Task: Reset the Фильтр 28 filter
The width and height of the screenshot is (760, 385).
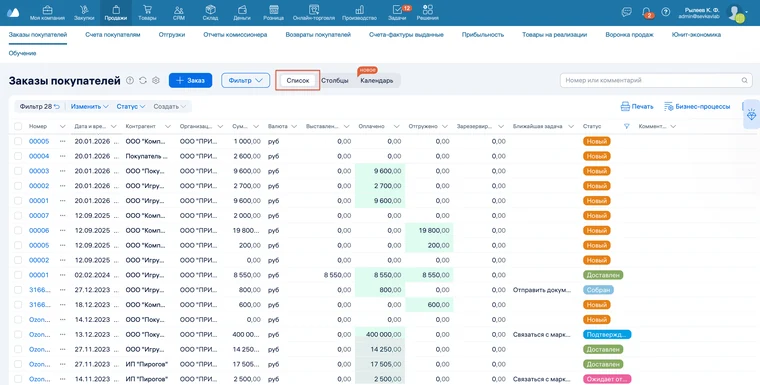Action: pyautogui.click(x=57, y=107)
